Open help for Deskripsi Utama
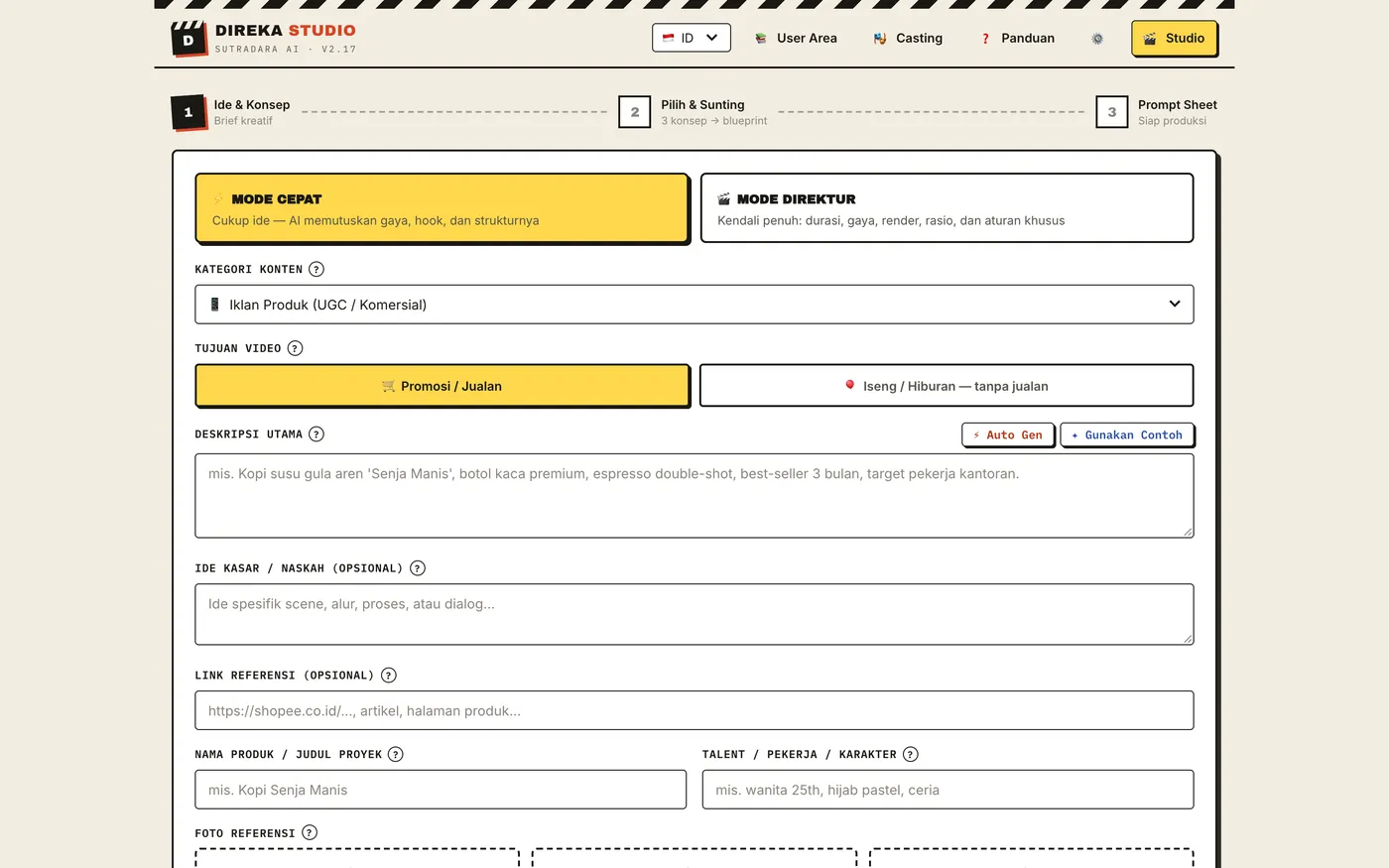The width and height of the screenshot is (1389, 868). click(316, 434)
